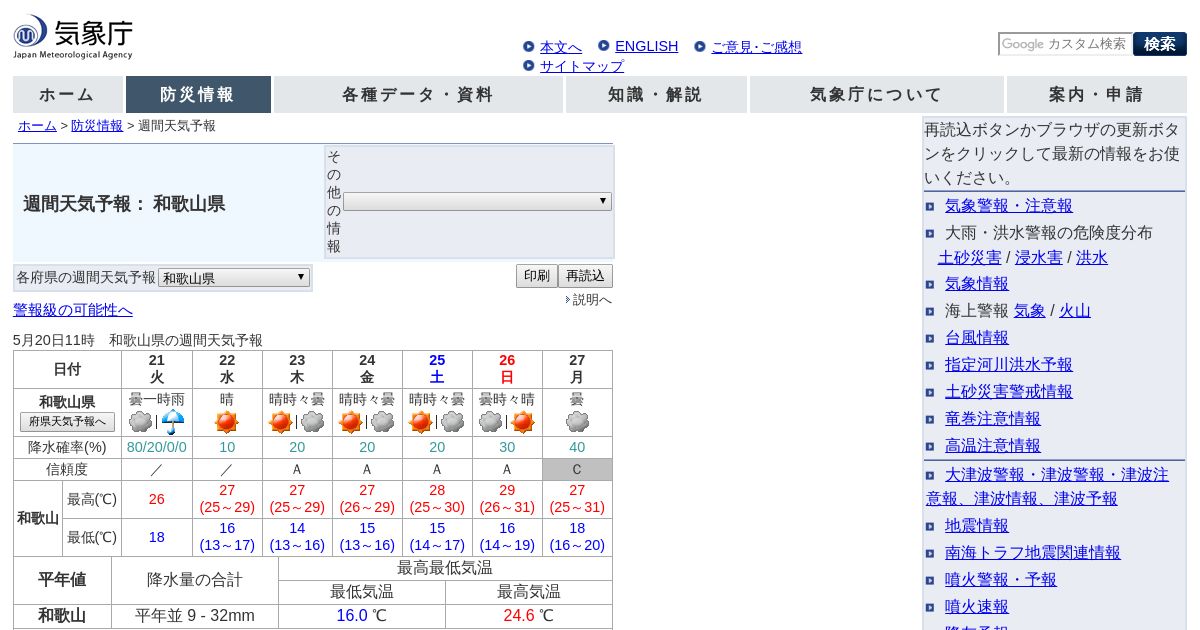This screenshot has height=630, width=1200.
Task: Open the 土砂災害 hazard distribution link
Action: click(970, 258)
